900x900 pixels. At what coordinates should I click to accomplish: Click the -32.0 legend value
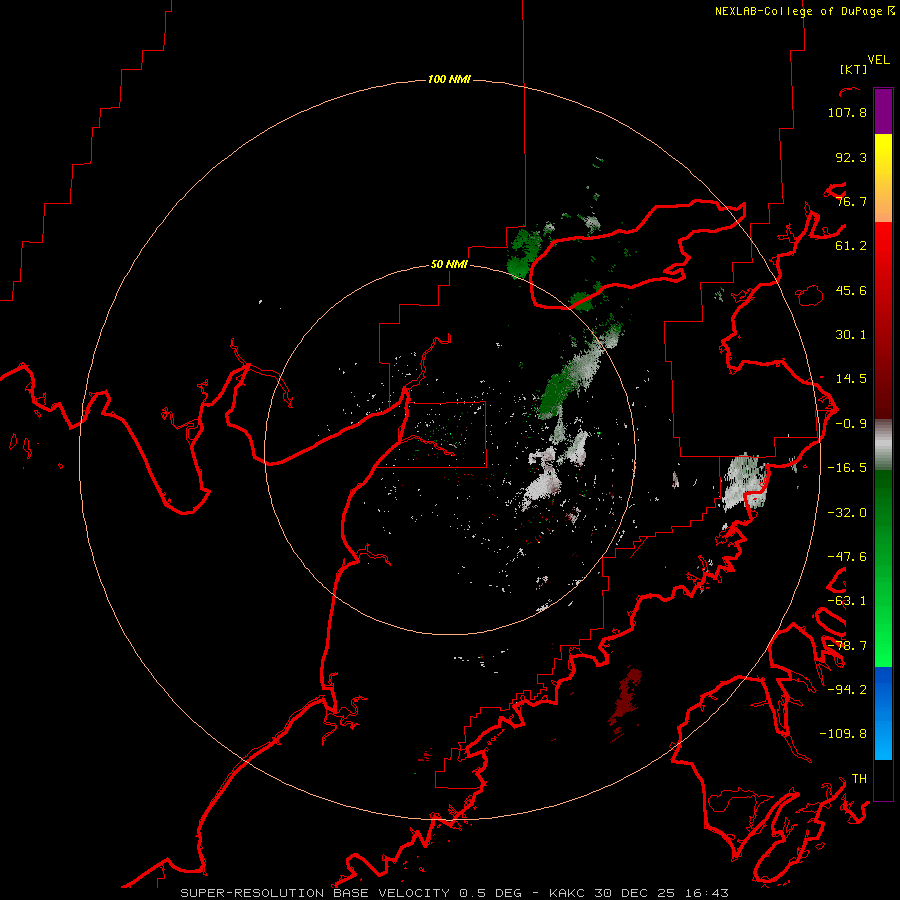pos(847,513)
